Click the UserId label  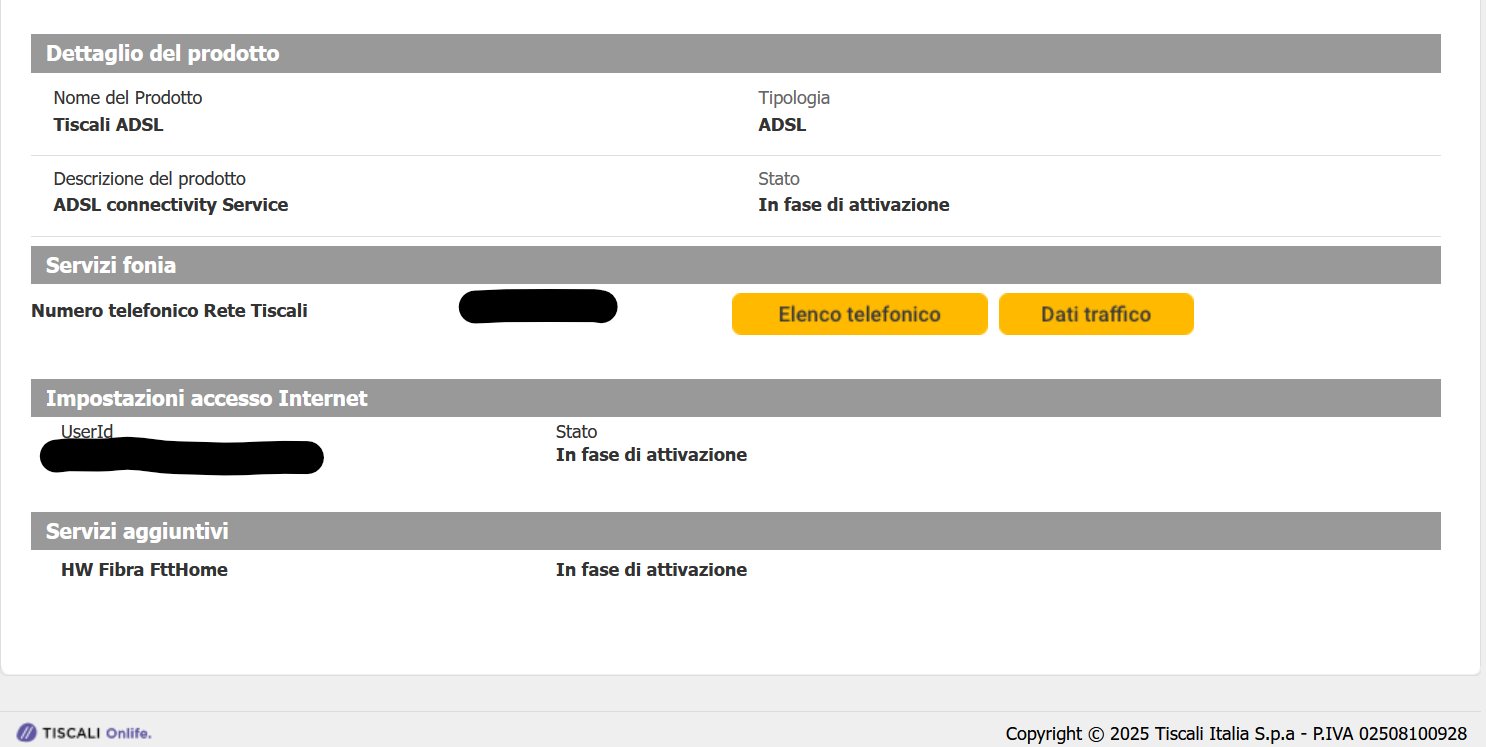(87, 432)
